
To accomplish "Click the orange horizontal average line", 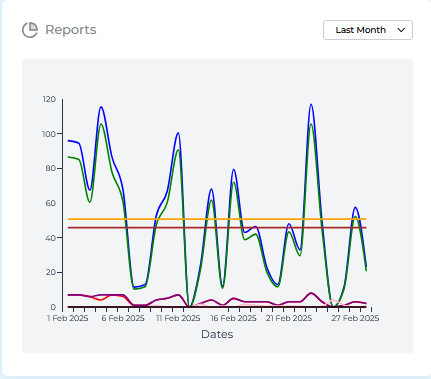I will [217, 219].
